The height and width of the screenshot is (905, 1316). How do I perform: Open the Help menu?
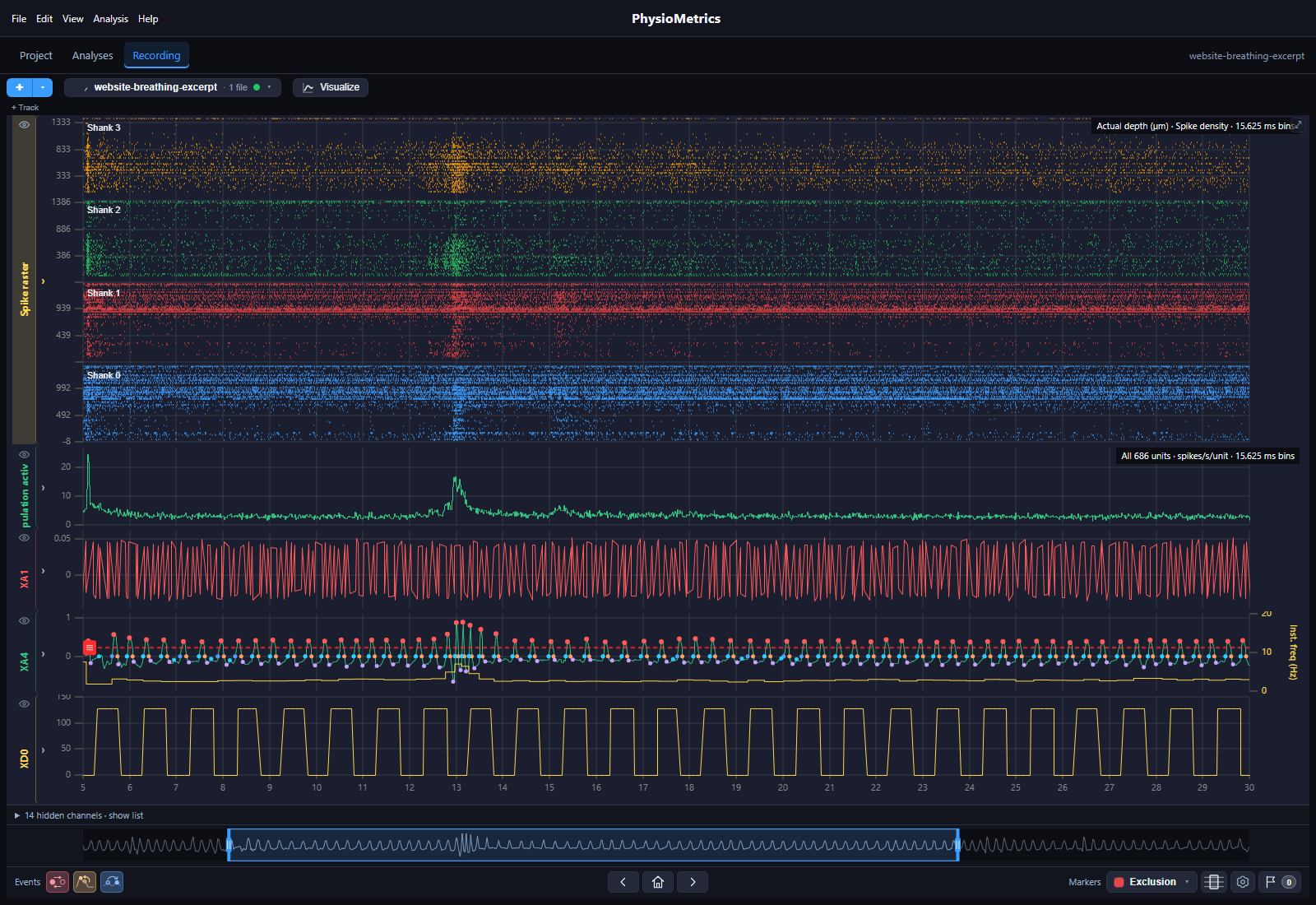pyautogui.click(x=148, y=19)
